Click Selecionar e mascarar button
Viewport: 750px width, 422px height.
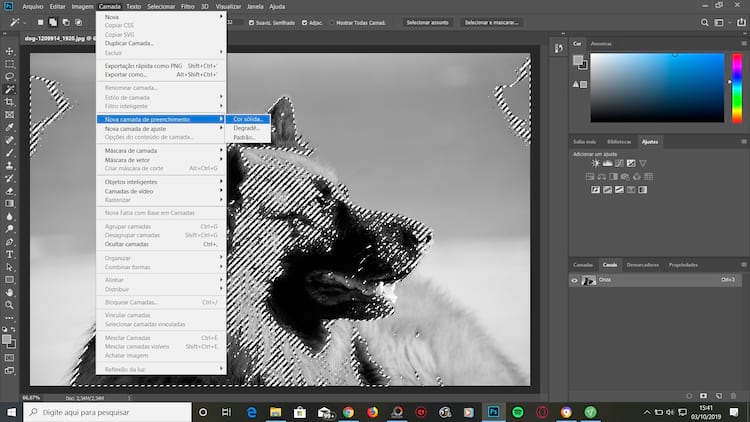491,22
